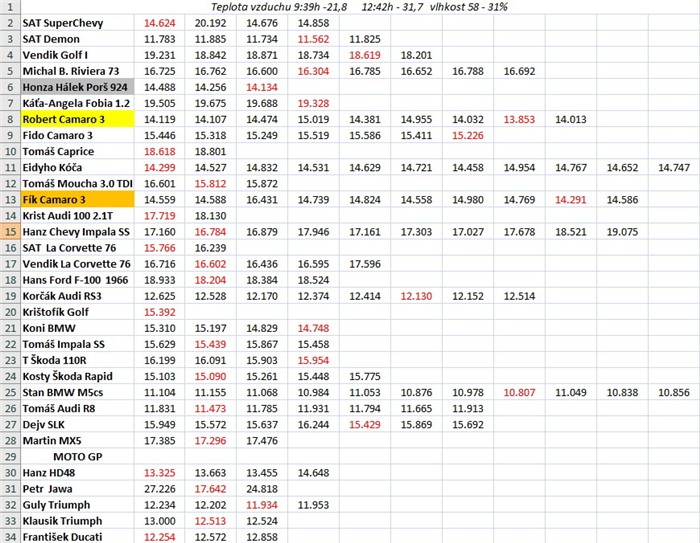Click the 'František Ducati' cell
Screen dimensions: 700x543
coord(77,537)
